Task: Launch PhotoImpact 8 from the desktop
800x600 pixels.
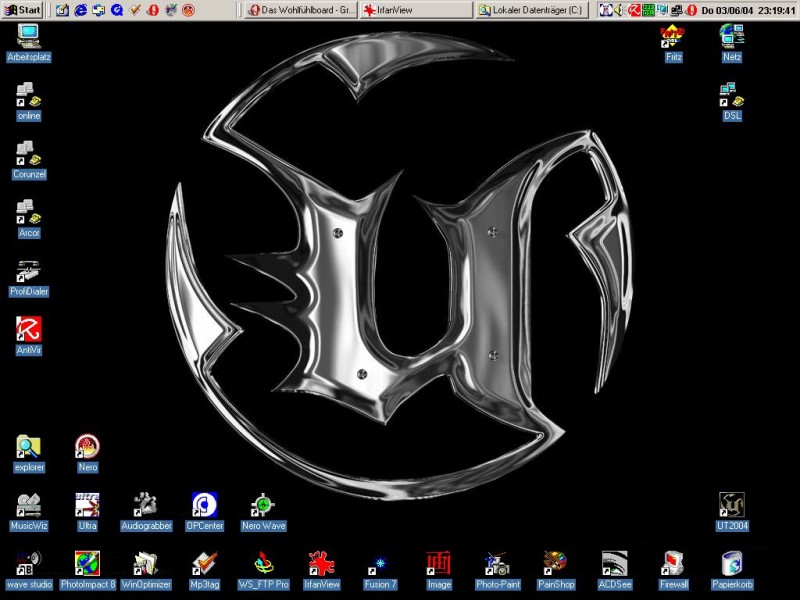Action: point(87,563)
